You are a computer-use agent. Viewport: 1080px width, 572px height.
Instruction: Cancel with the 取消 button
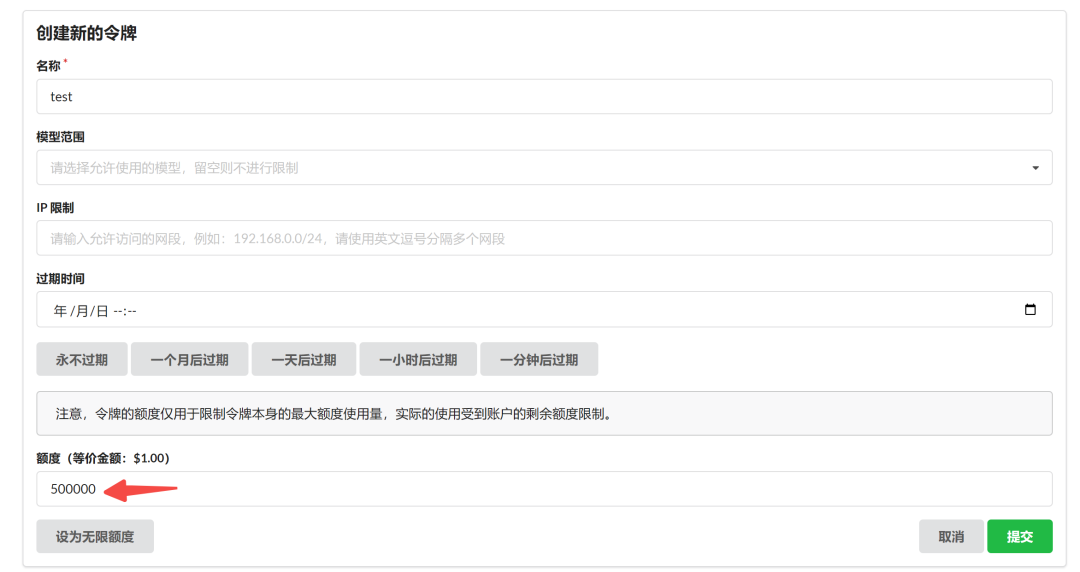tap(951, 536)
